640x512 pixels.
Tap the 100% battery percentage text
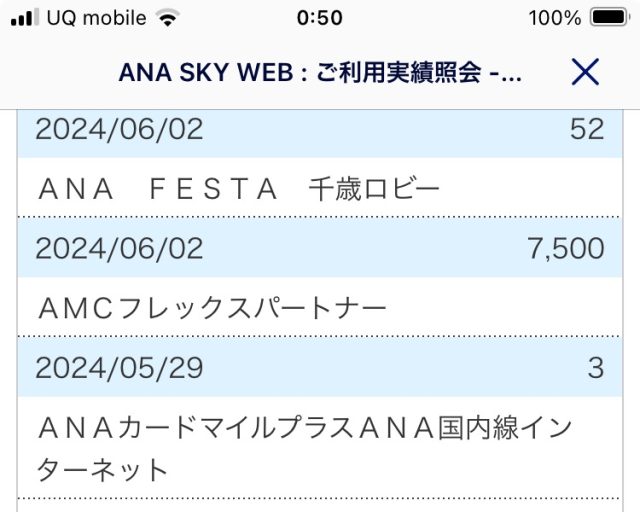pyautogui.click(x=555, y=18)
